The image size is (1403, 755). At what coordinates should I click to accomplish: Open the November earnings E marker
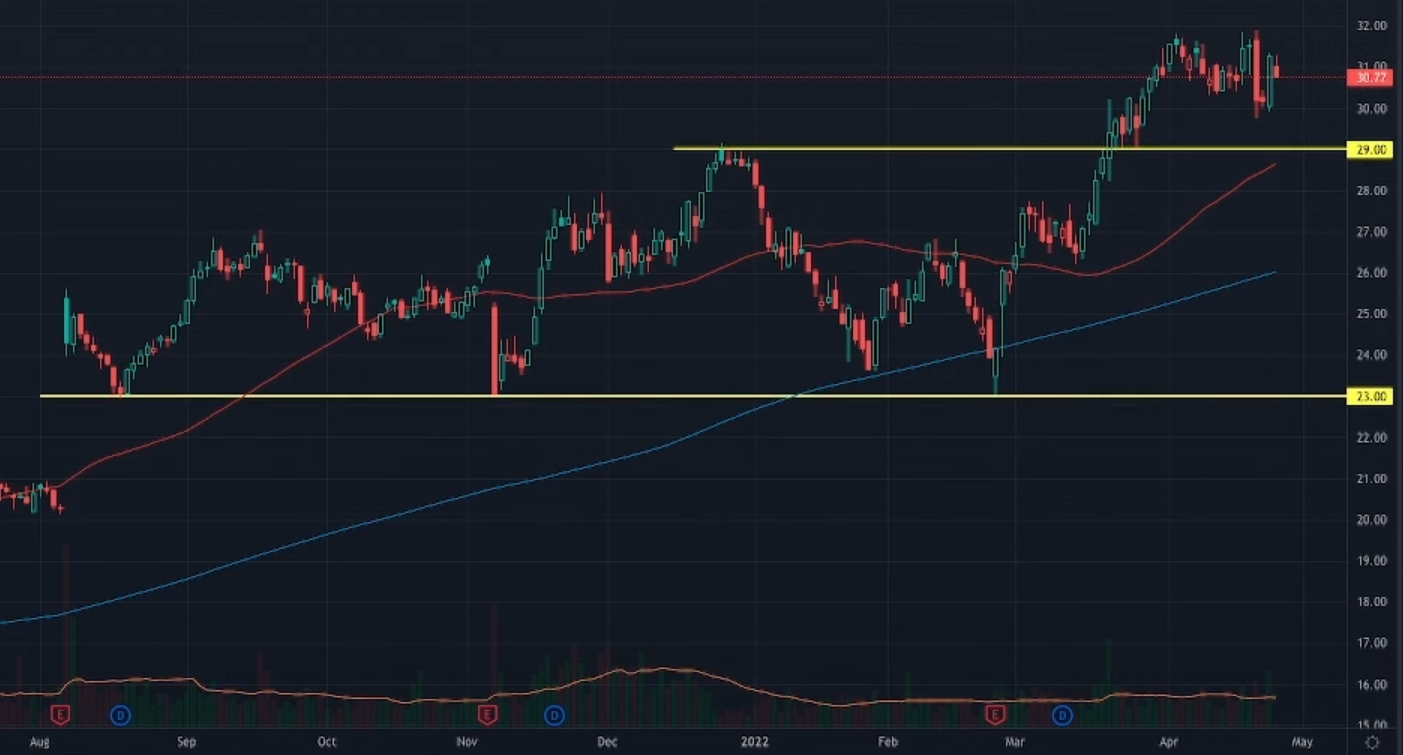pos(488,714)
